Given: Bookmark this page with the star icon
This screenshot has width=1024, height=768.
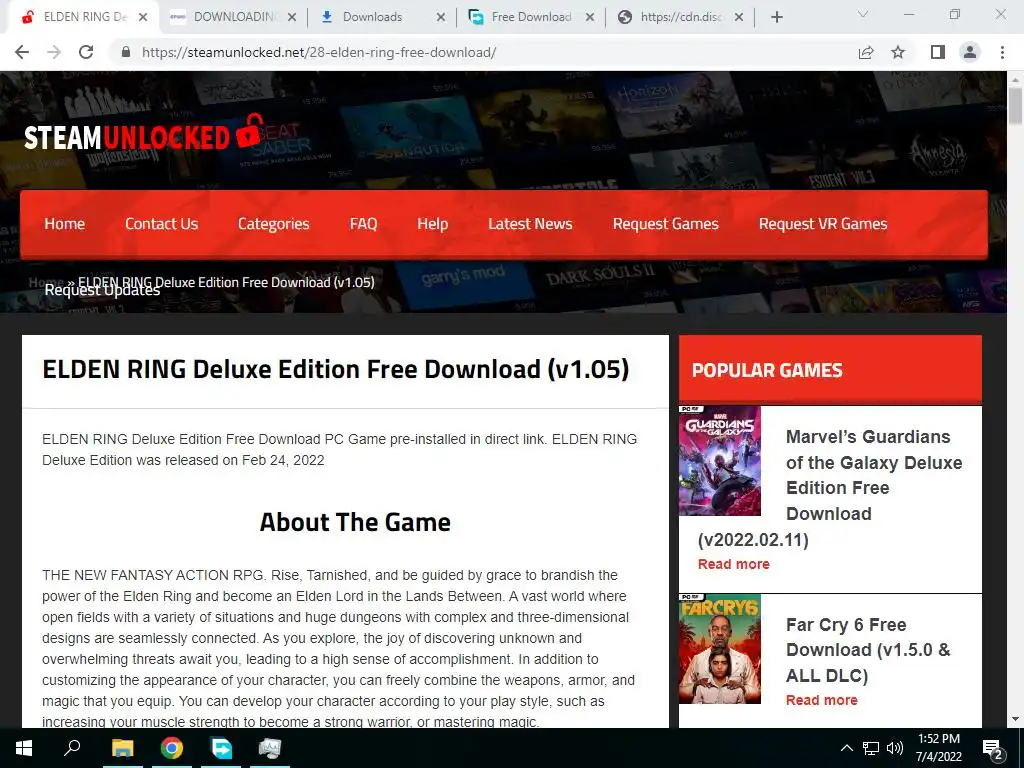Looking at the screenshot, I should click(x=898, y=52).
